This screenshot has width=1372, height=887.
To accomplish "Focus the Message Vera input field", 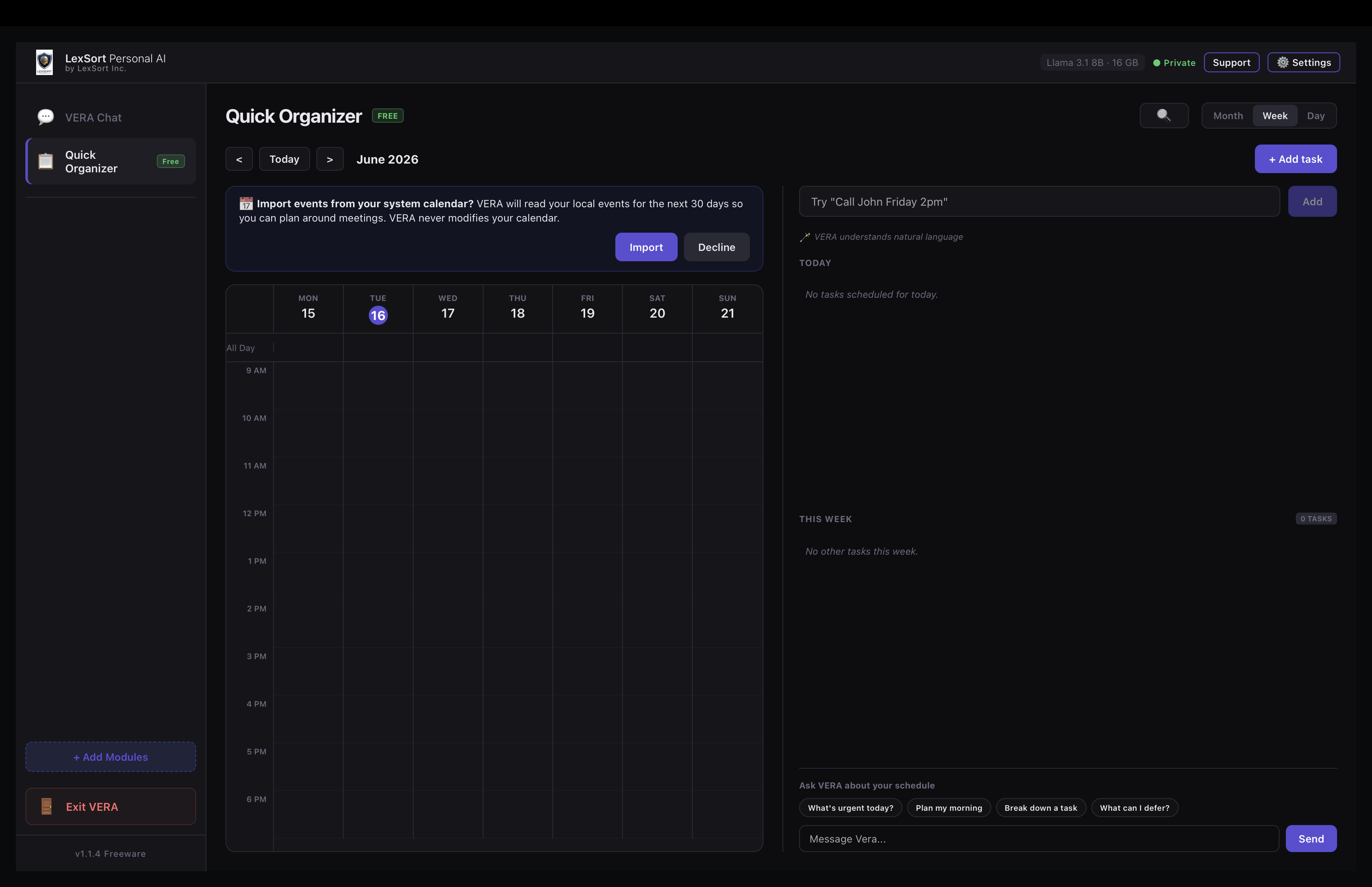I will pos(1038,839).
